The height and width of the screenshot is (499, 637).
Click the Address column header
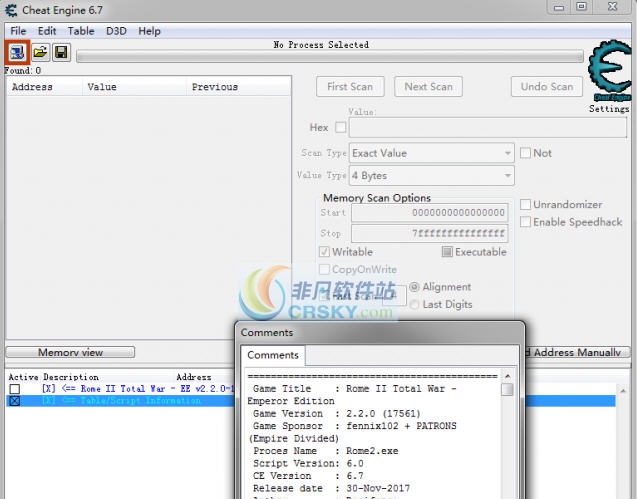[x=44, y=87]
